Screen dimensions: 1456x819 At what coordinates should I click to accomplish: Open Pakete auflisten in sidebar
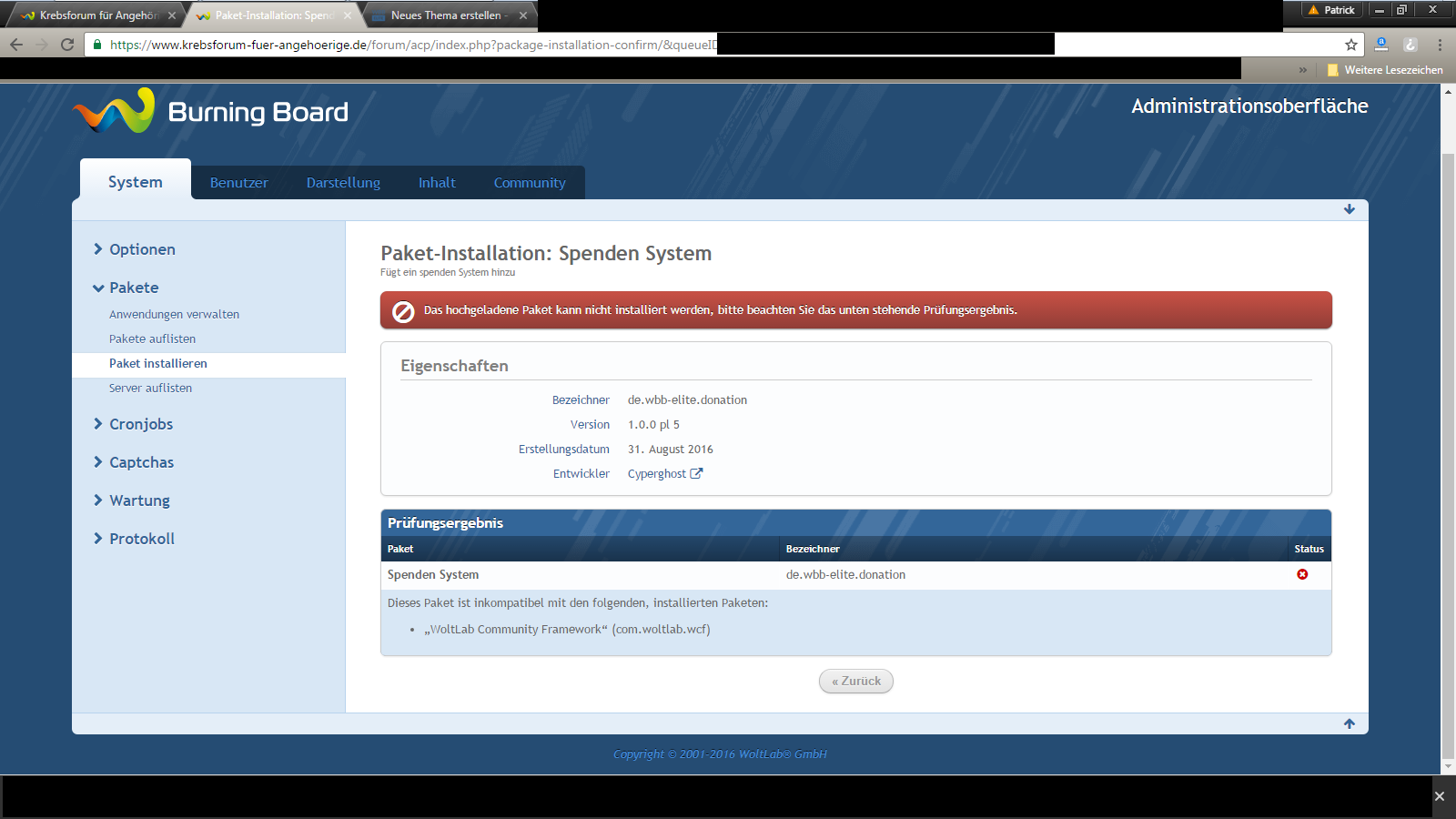[152, 339]
